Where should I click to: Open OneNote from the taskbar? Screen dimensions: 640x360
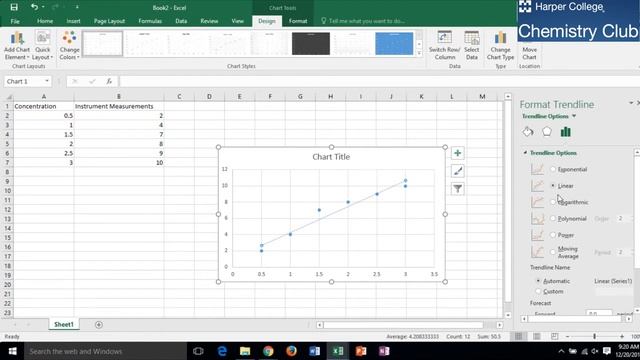click(384, 351)
